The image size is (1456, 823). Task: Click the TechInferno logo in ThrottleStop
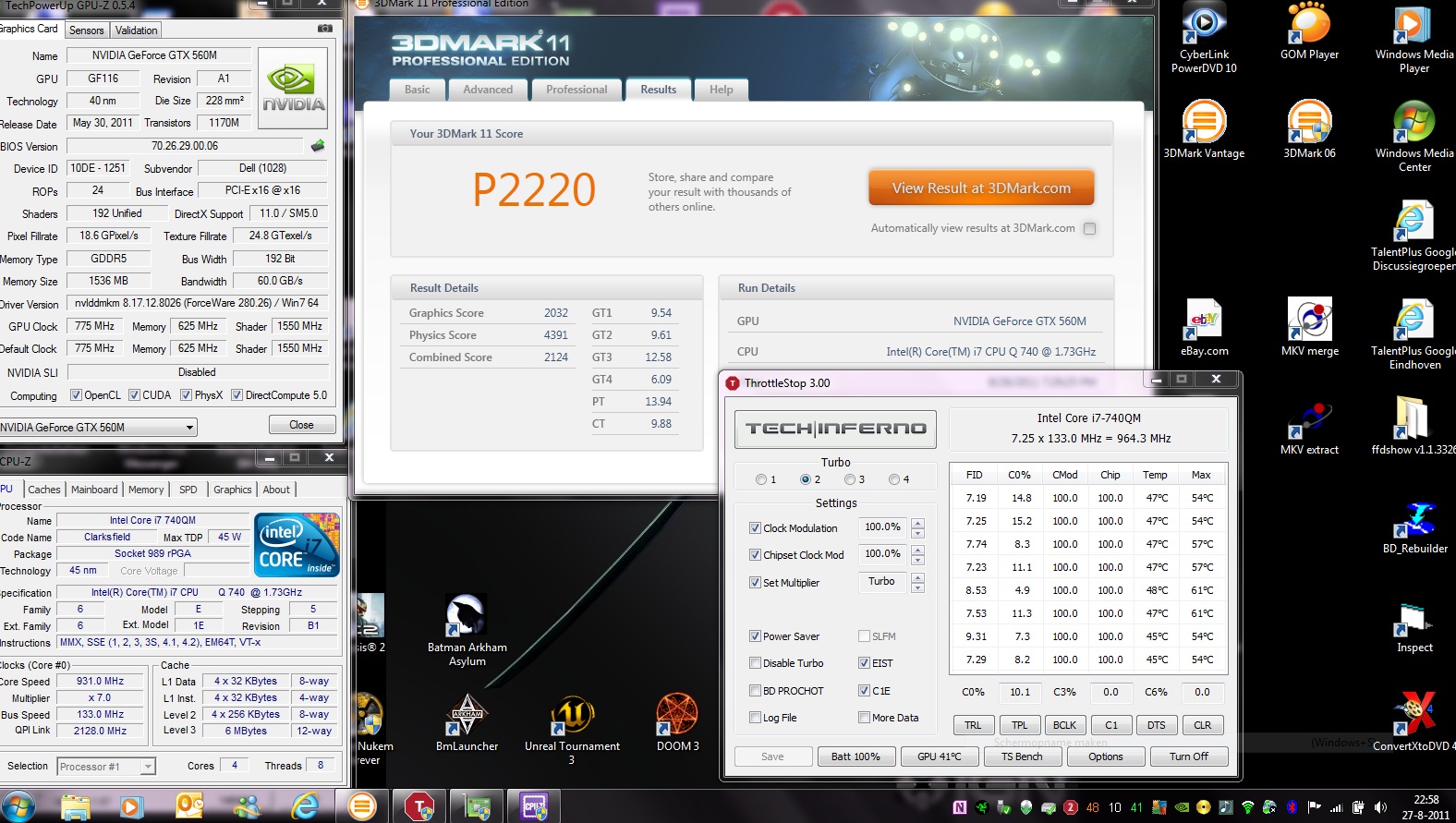click(835, 429)
